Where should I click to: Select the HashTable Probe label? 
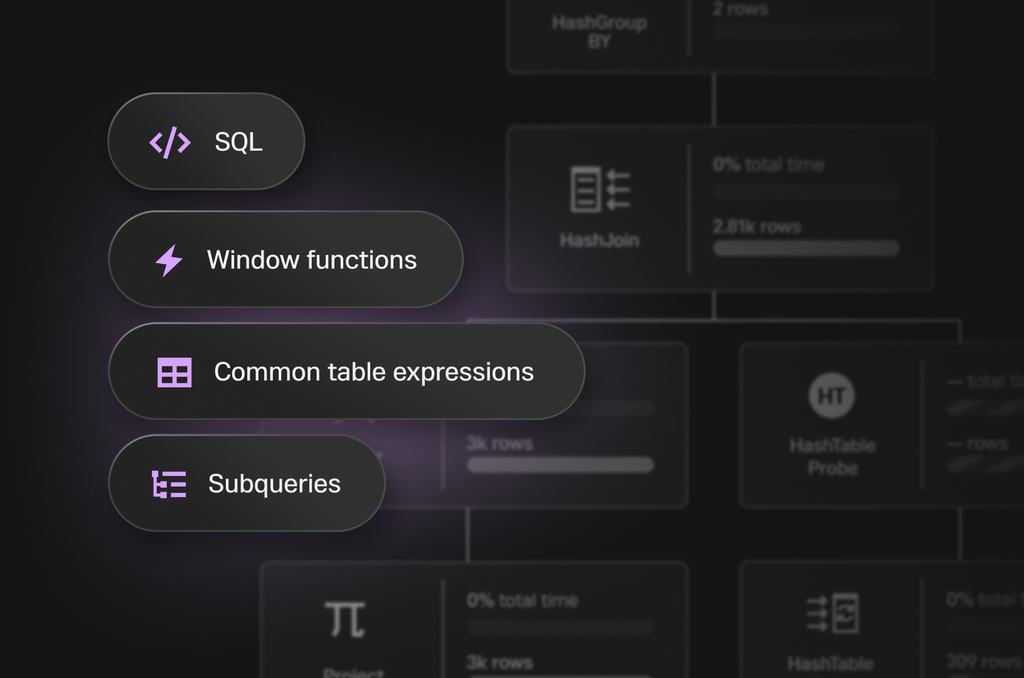(x=832, y=456)
